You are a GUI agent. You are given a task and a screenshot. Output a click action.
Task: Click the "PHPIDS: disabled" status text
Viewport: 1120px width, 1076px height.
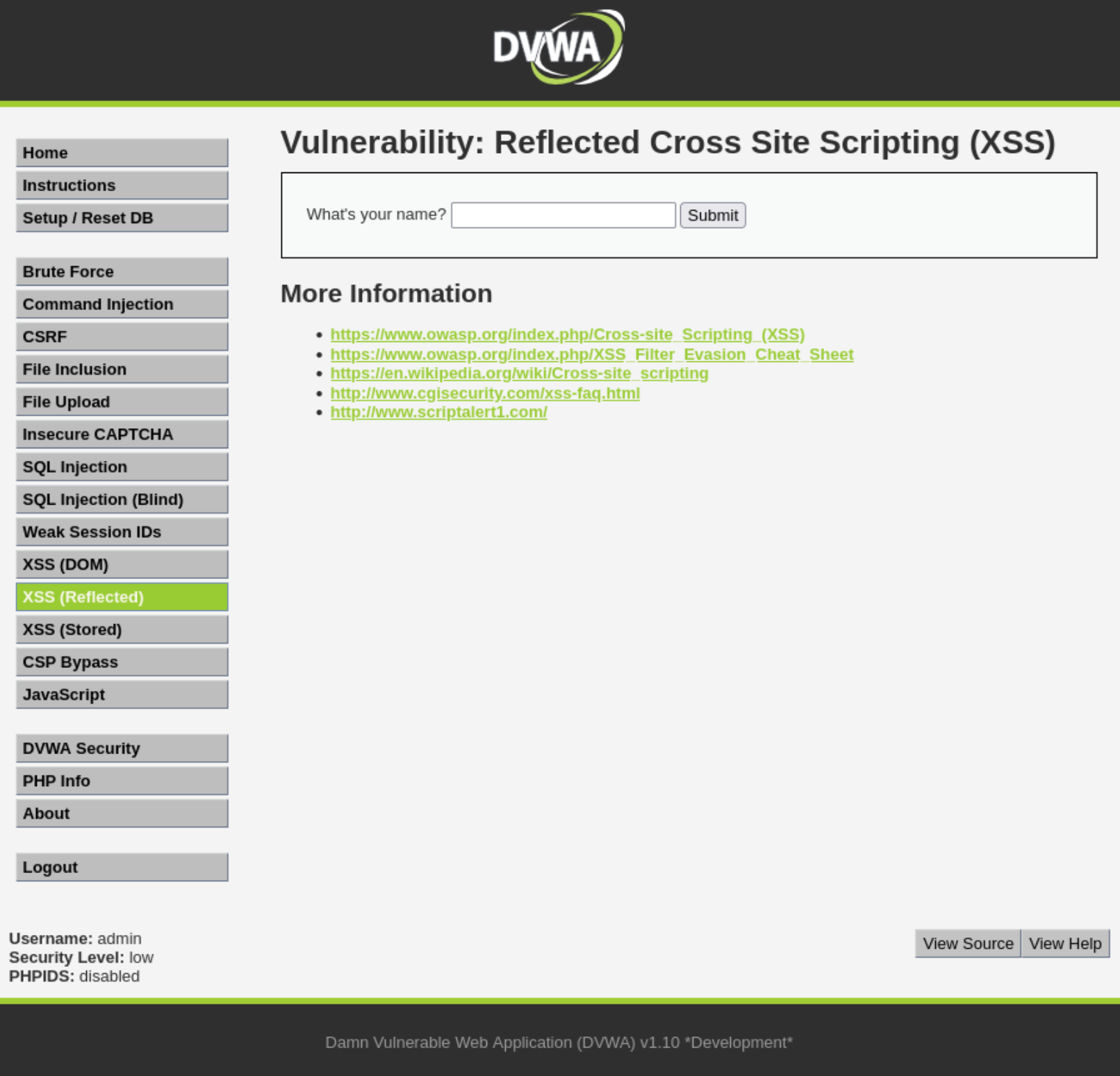point(74,977)
